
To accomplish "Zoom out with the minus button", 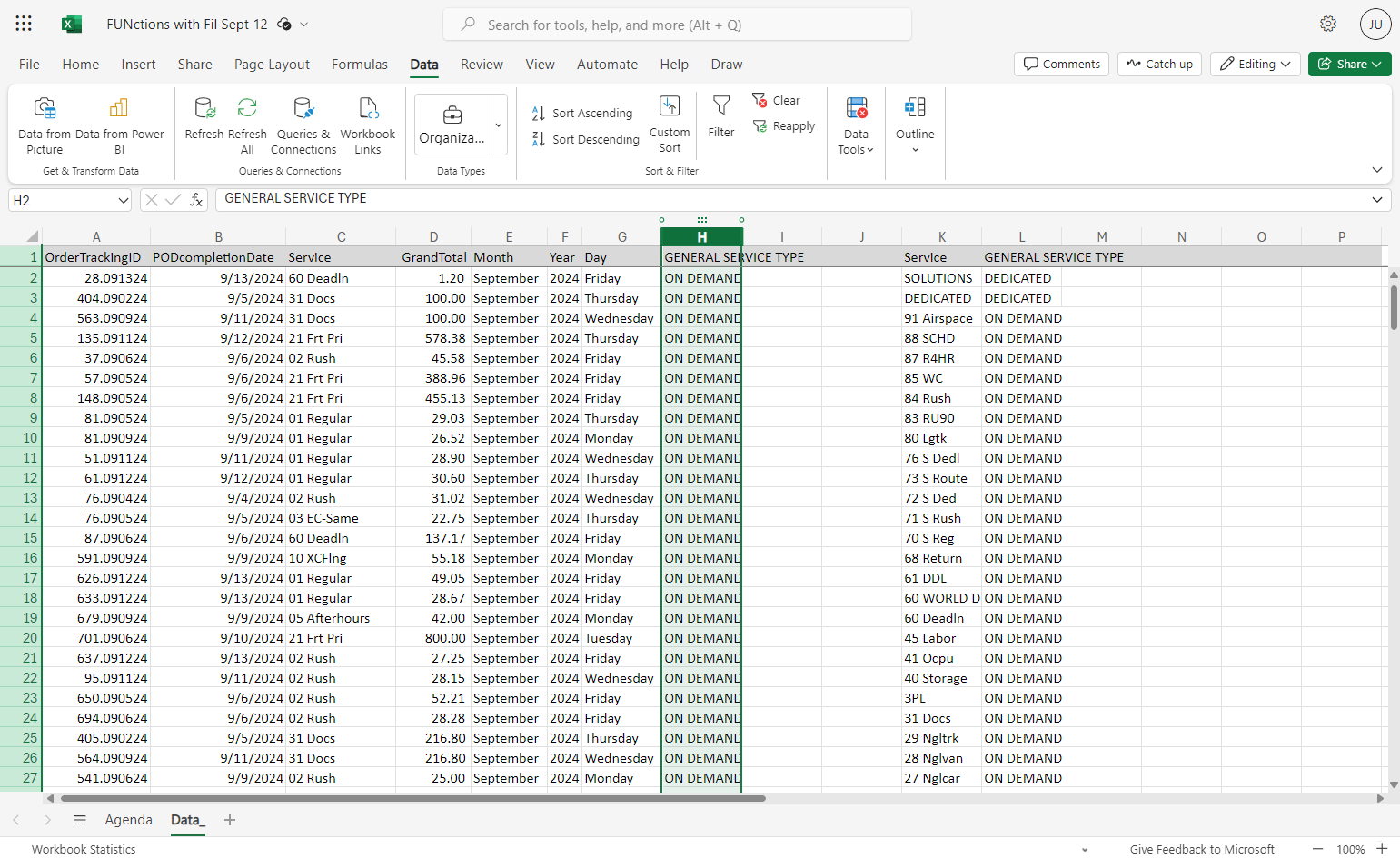I will click(1318, 849).
